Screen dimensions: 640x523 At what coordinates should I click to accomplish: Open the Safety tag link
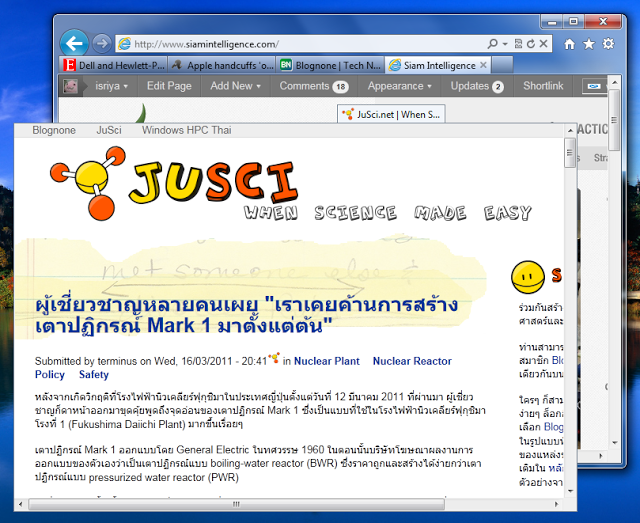point(94,375)
